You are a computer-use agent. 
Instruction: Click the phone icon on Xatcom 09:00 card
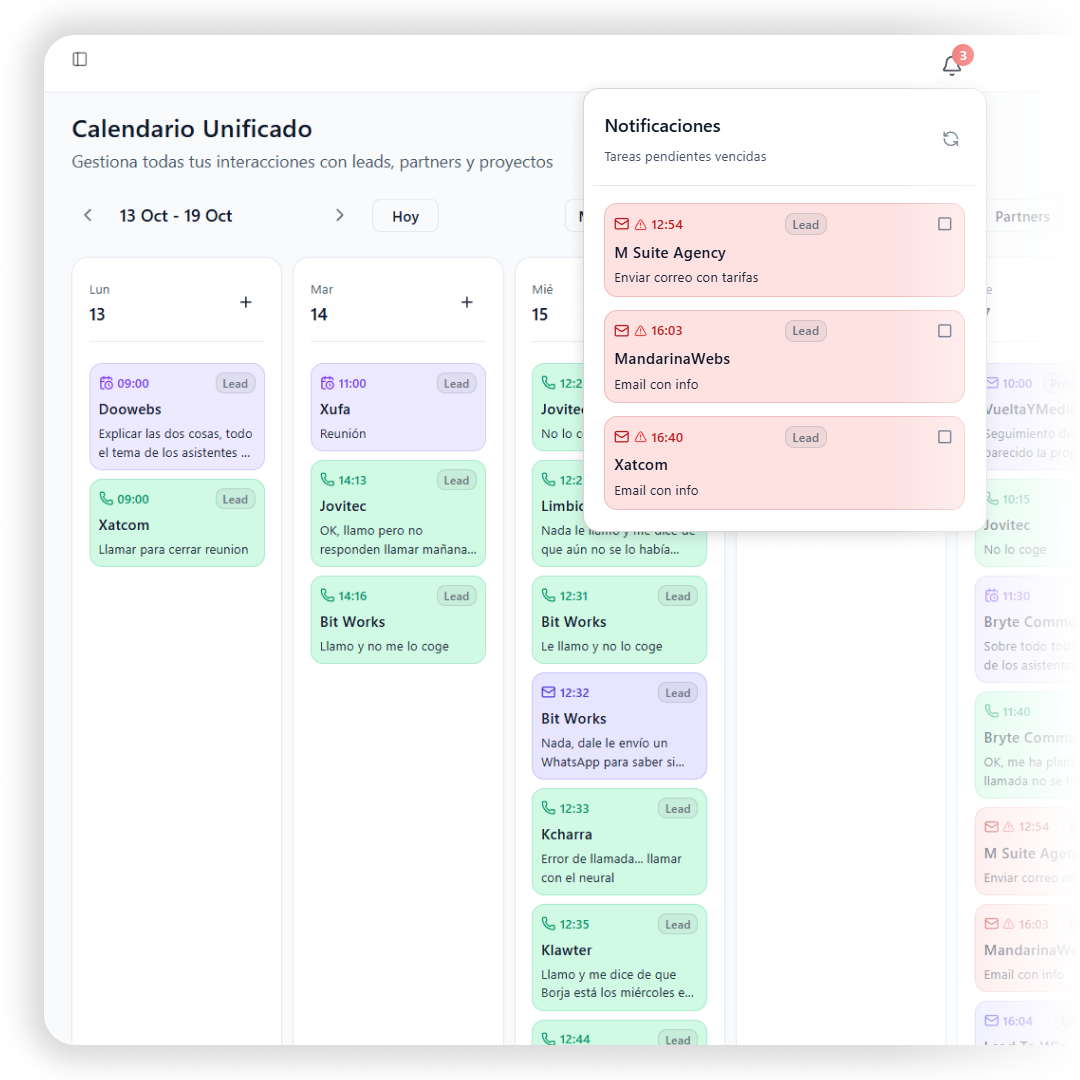106,499
